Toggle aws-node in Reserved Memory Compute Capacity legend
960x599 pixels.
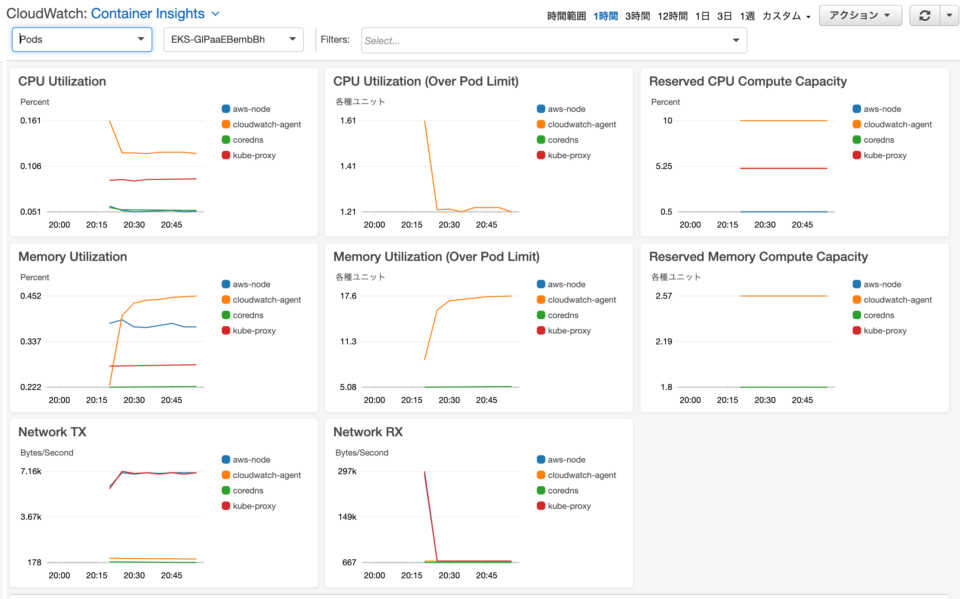tap(877, 284)
